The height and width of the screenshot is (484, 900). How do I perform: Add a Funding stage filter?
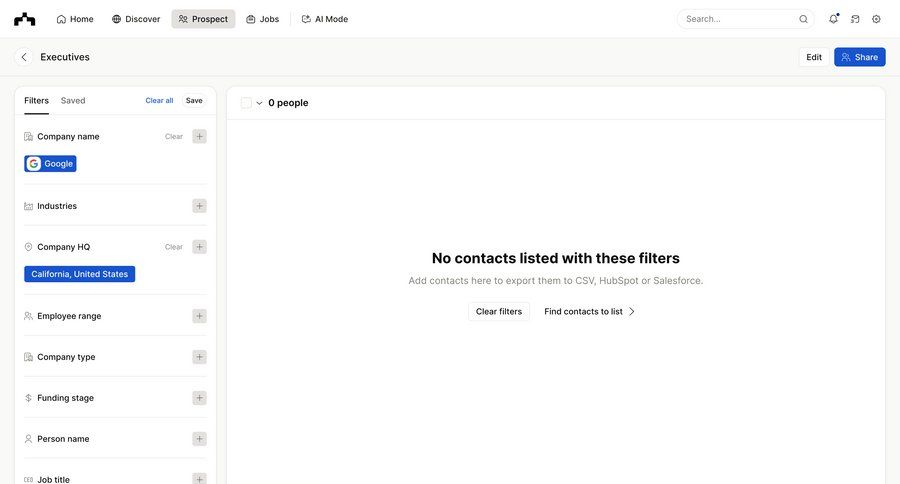[x=199, y=398]
